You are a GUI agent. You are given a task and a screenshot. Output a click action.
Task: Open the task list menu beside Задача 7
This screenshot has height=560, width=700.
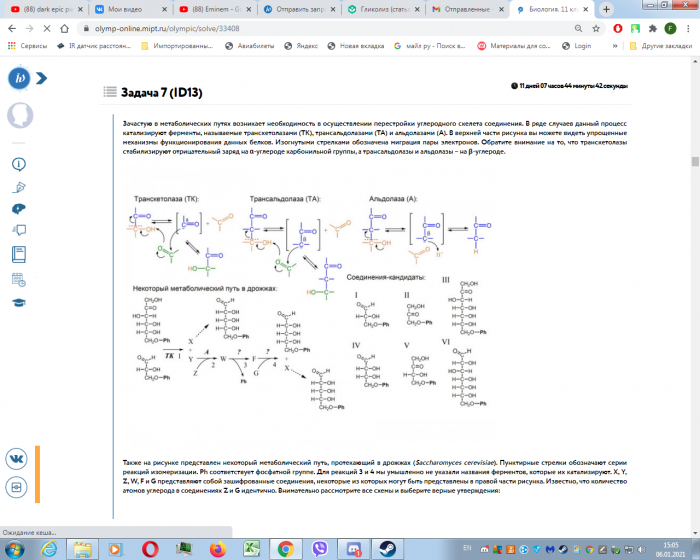tap(109, 92)
